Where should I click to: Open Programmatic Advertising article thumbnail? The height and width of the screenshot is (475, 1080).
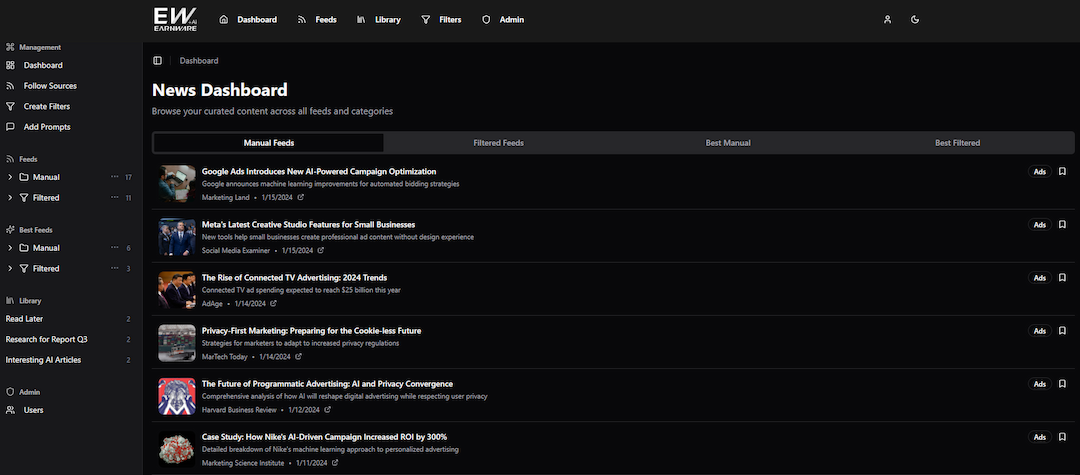point(177,395)
